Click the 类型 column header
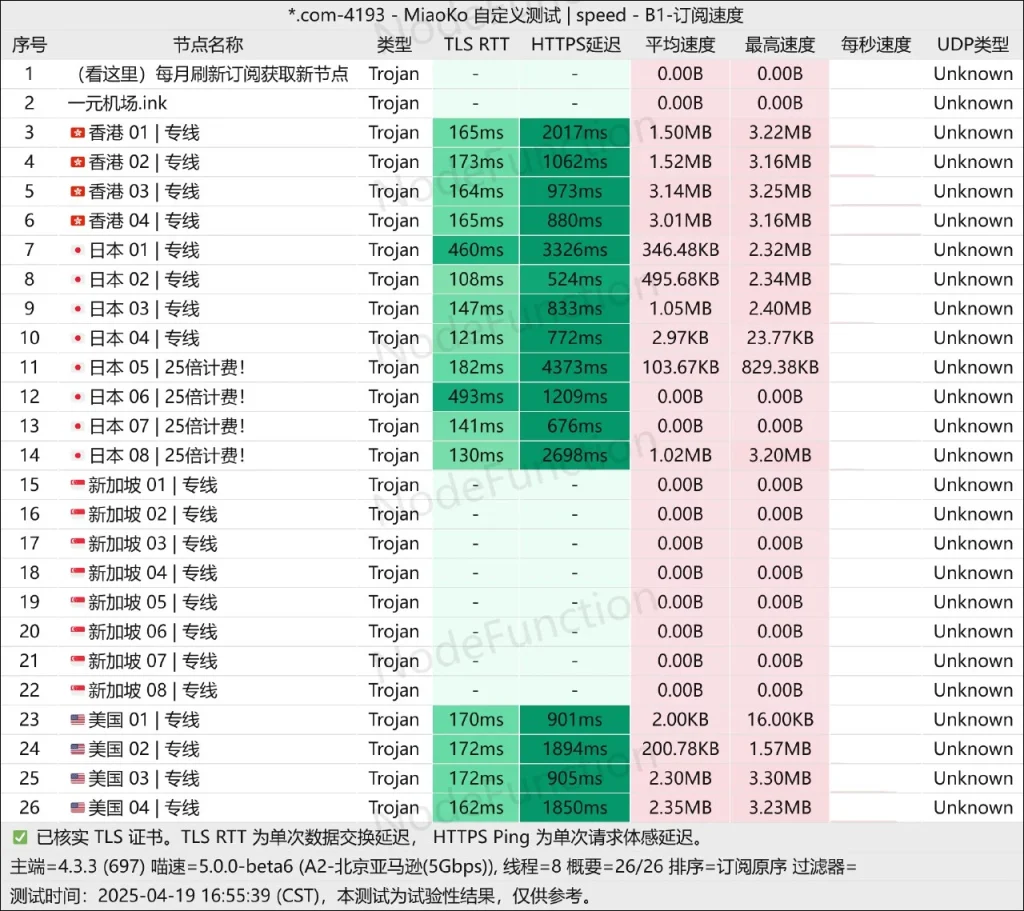This screenshot has width=1024, height=911. [x=394, y=44]
